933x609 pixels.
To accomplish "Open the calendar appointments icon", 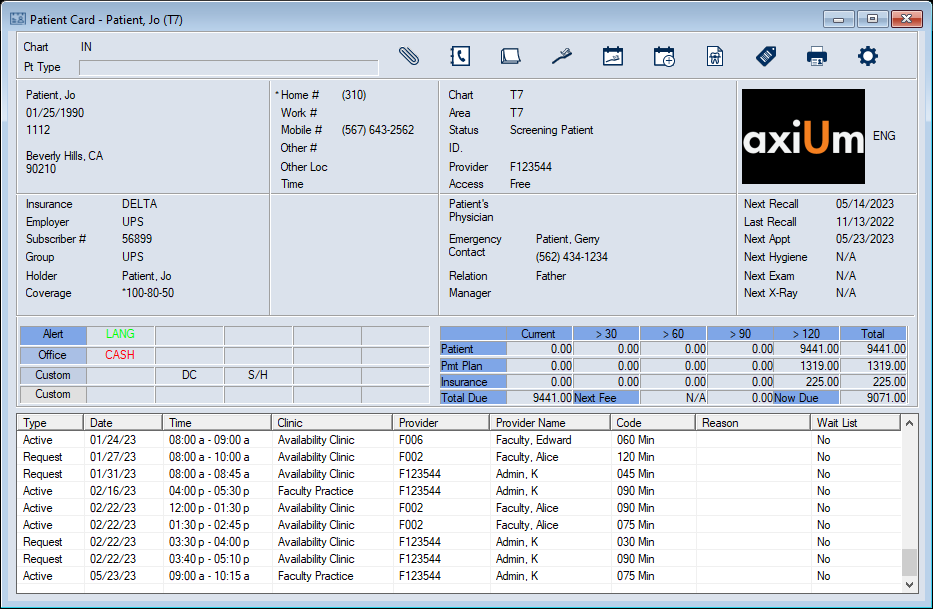I will tap(613, 56).
